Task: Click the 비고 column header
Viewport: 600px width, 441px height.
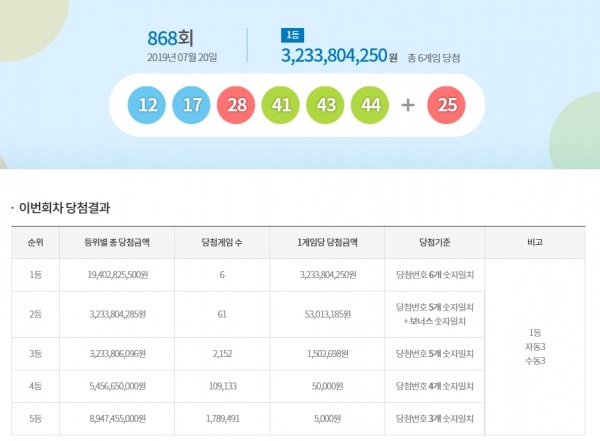Action: 535,242
